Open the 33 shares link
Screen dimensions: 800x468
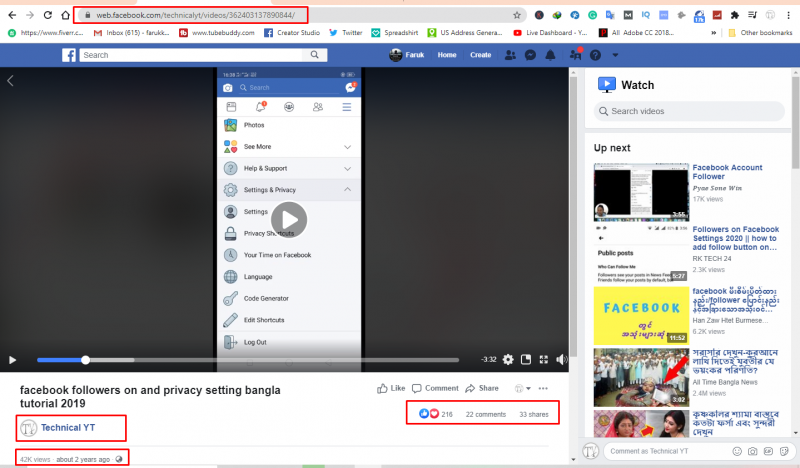534,414
